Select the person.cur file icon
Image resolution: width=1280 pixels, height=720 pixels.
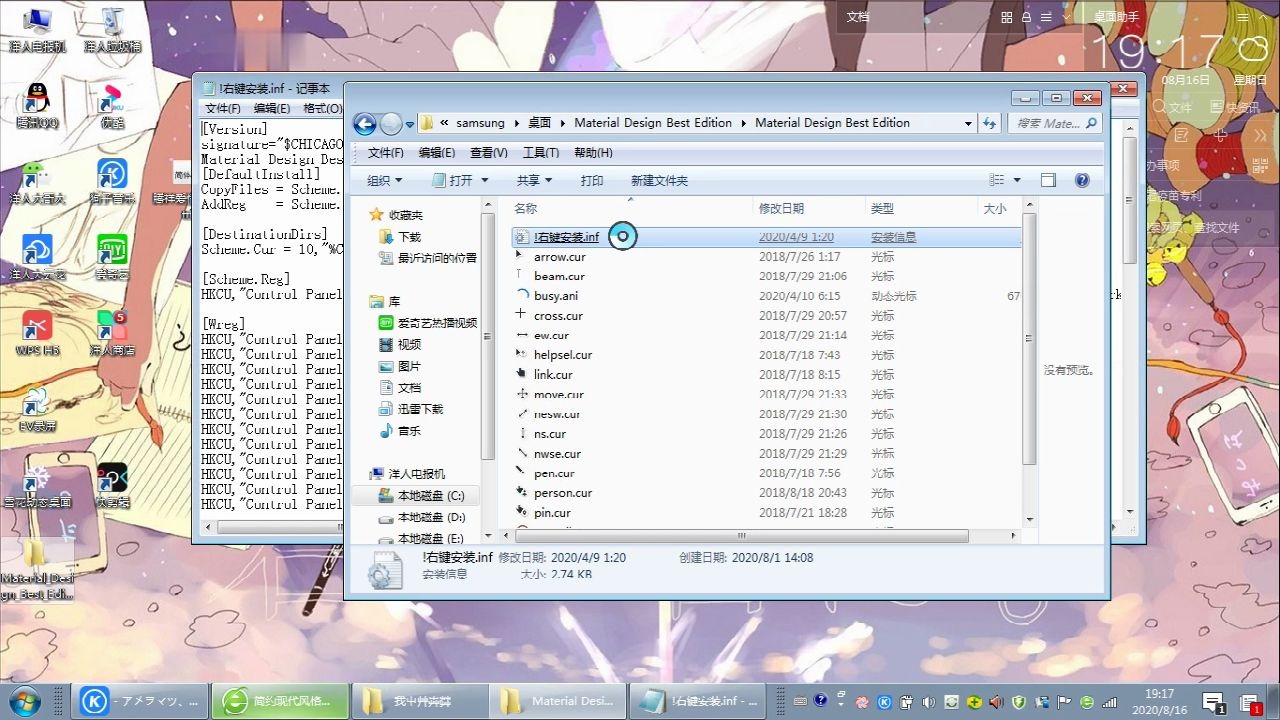(520, 493)
